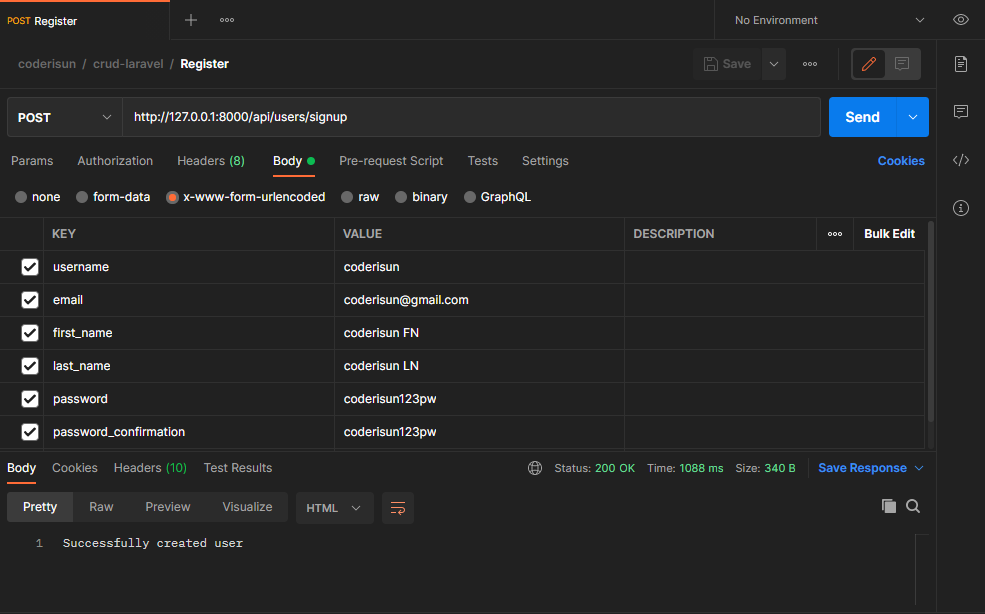985x614 pixels.
Task: View the response Headers (10) tab
Action: pos(150,468)
